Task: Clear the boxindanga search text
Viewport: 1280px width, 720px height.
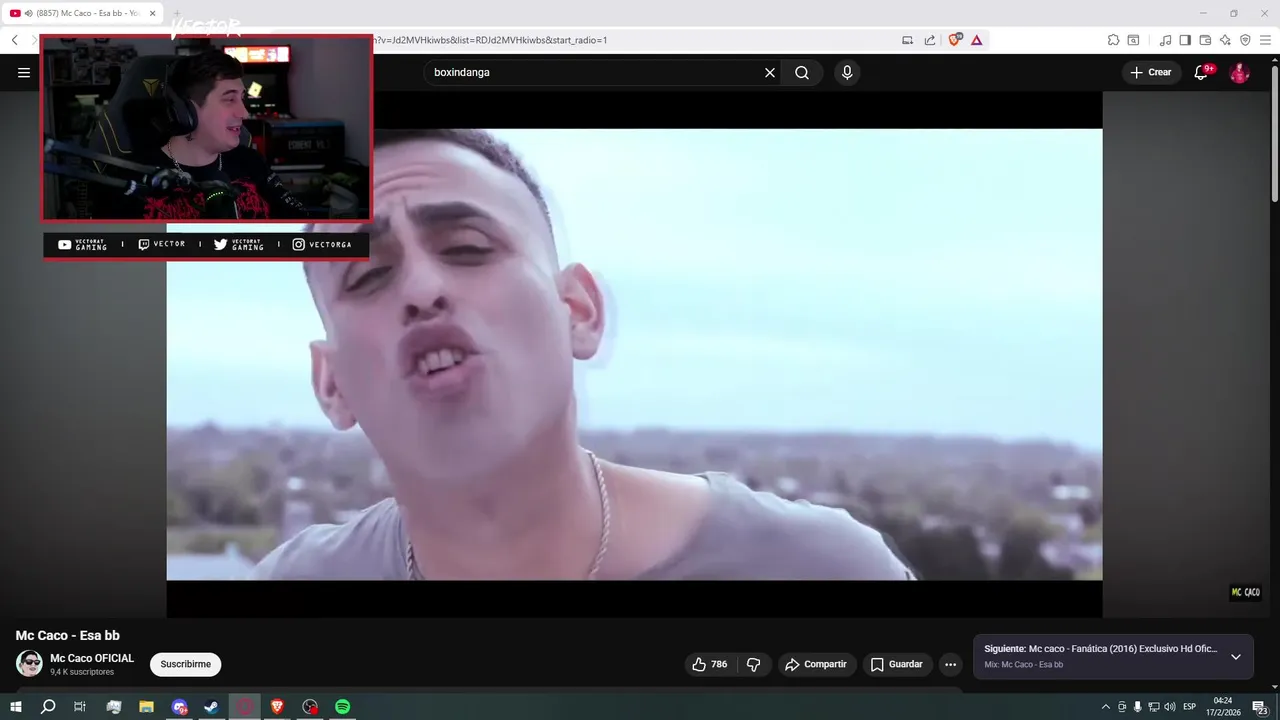Action: 770,73
